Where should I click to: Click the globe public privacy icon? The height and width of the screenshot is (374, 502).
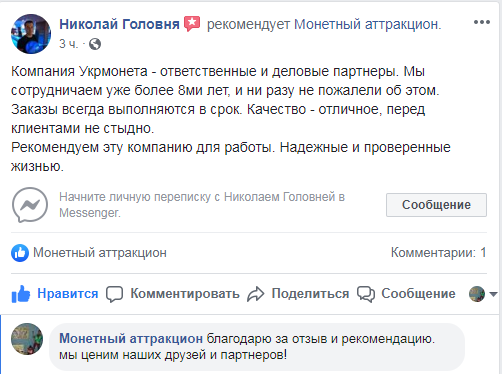tap(95, 44)
